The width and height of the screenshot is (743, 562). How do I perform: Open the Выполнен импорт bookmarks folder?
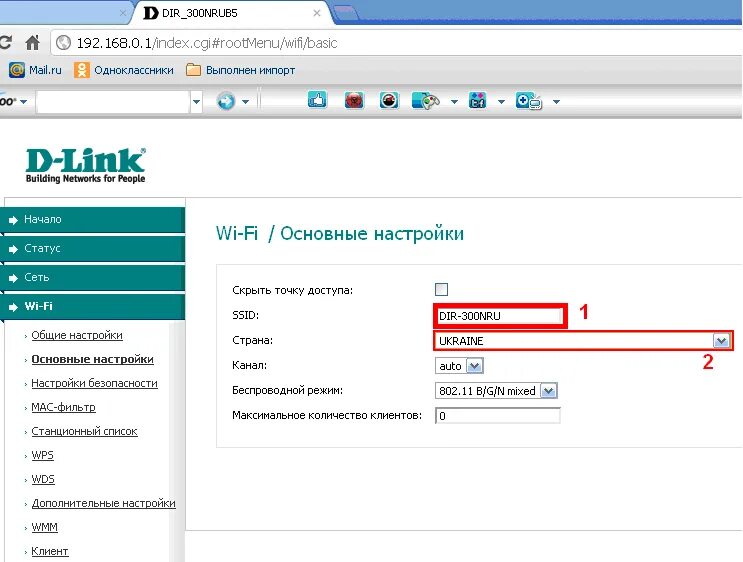pos(240,70)
